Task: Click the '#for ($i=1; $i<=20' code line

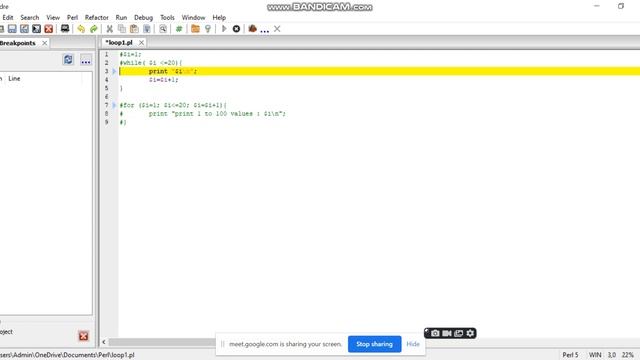Action: click(173, 105)
